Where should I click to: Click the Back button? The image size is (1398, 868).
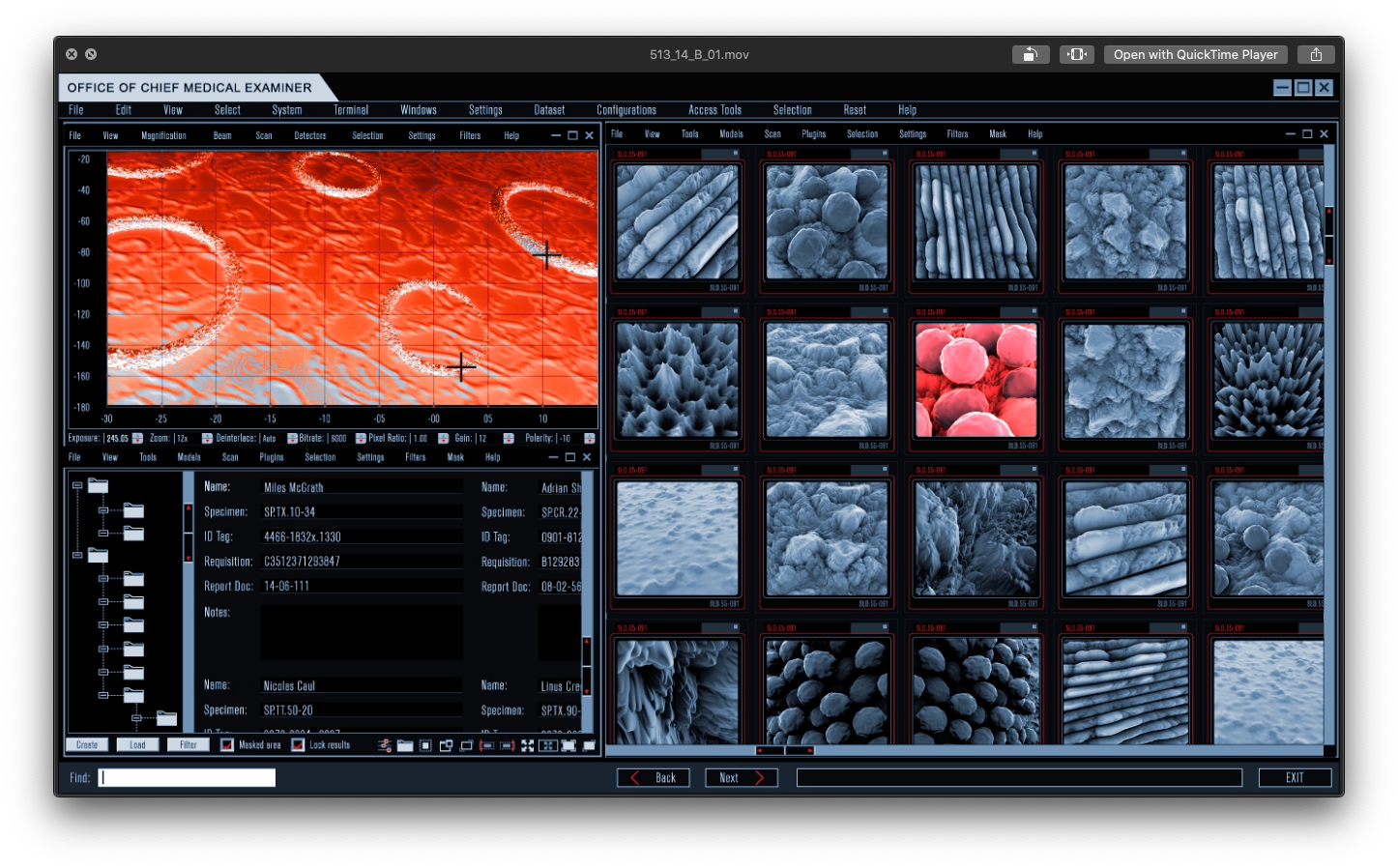point(654,778)
